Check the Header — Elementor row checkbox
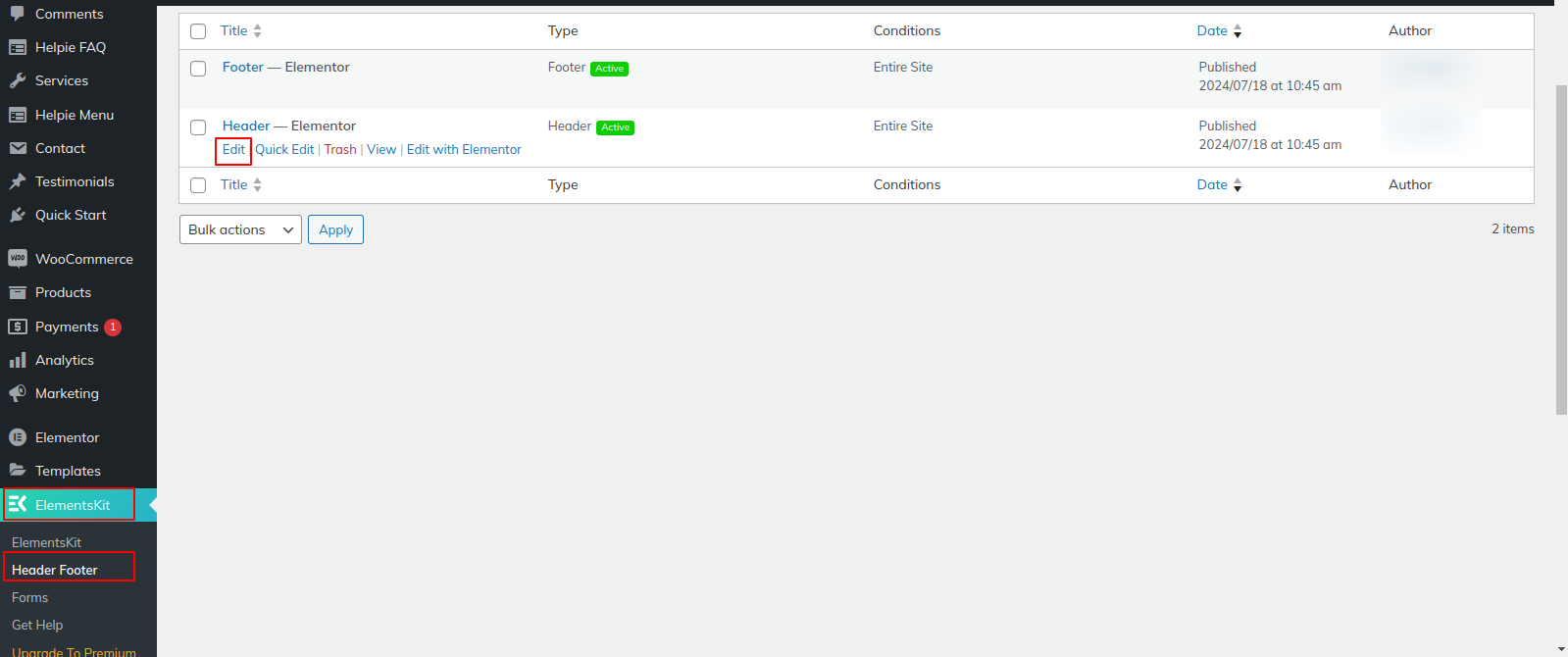This screenshot has width=1568, height=657. tap(198, 127)
